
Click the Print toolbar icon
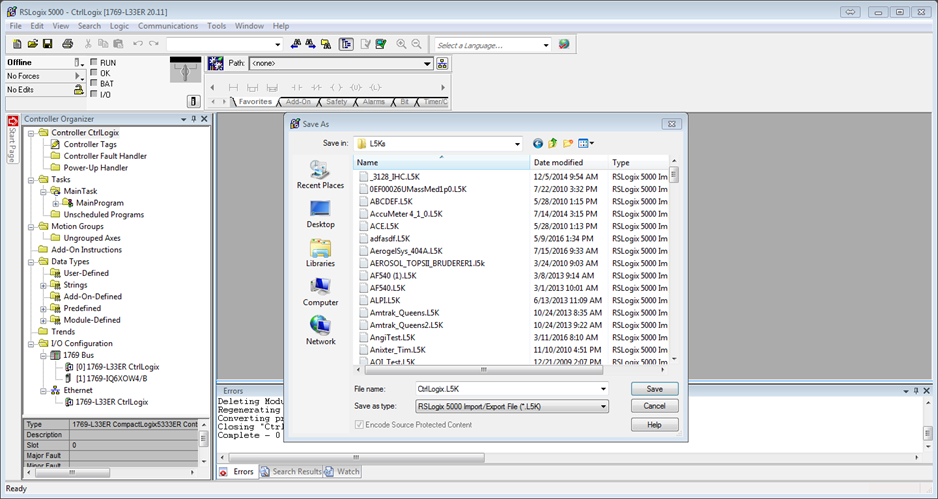pyautogui.click(x=68, y=44)
